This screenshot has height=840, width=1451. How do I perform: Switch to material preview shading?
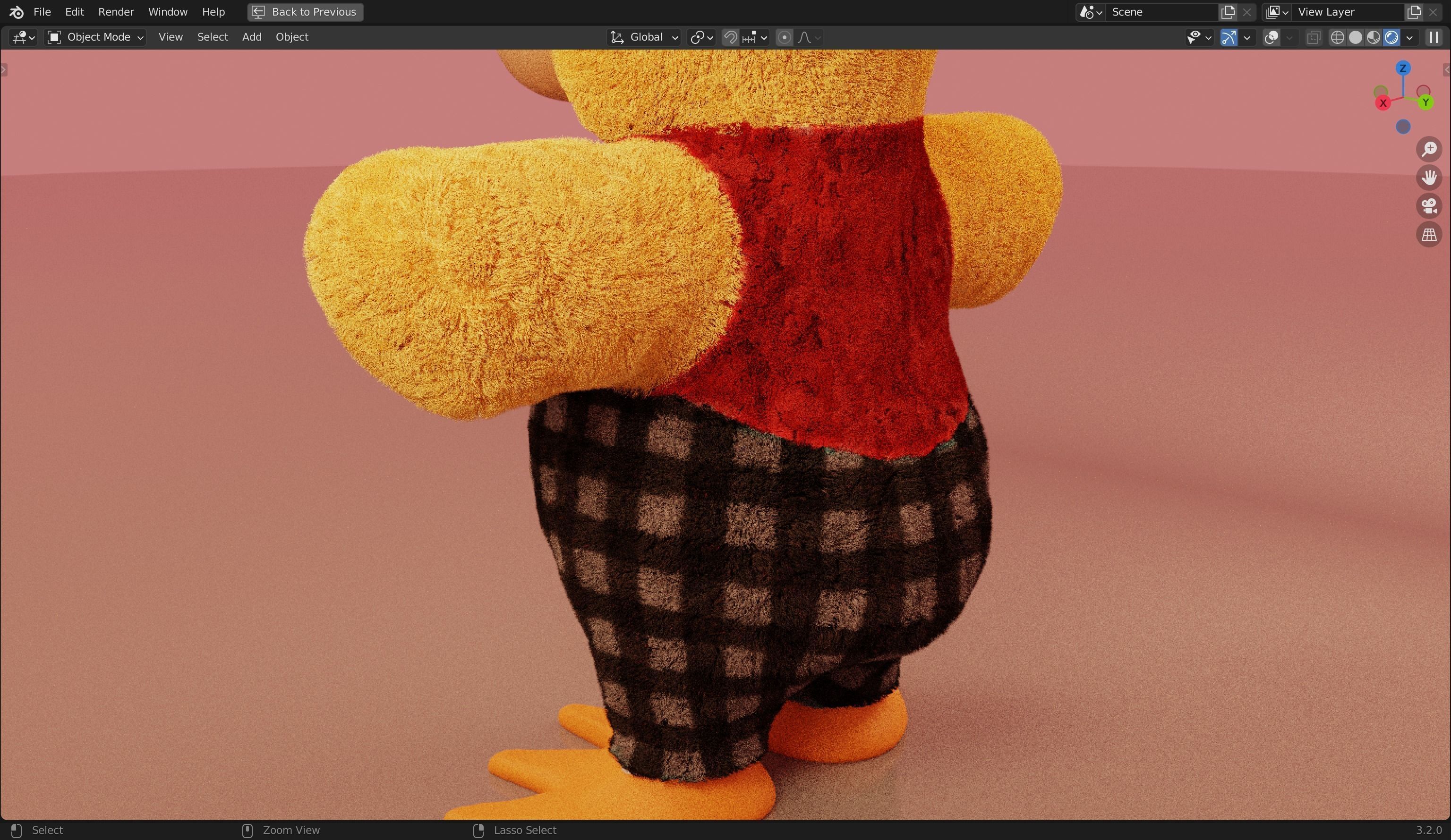[1373, 37]
